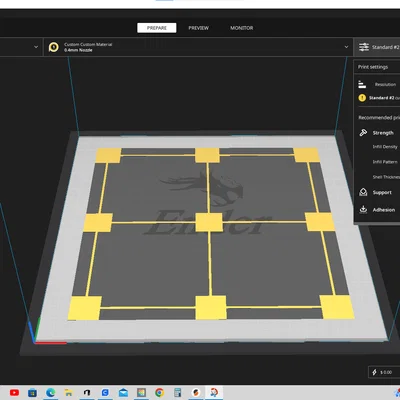Open File Explorer from the taskbar
The image size is (400, 400).
tap(68, 393)
